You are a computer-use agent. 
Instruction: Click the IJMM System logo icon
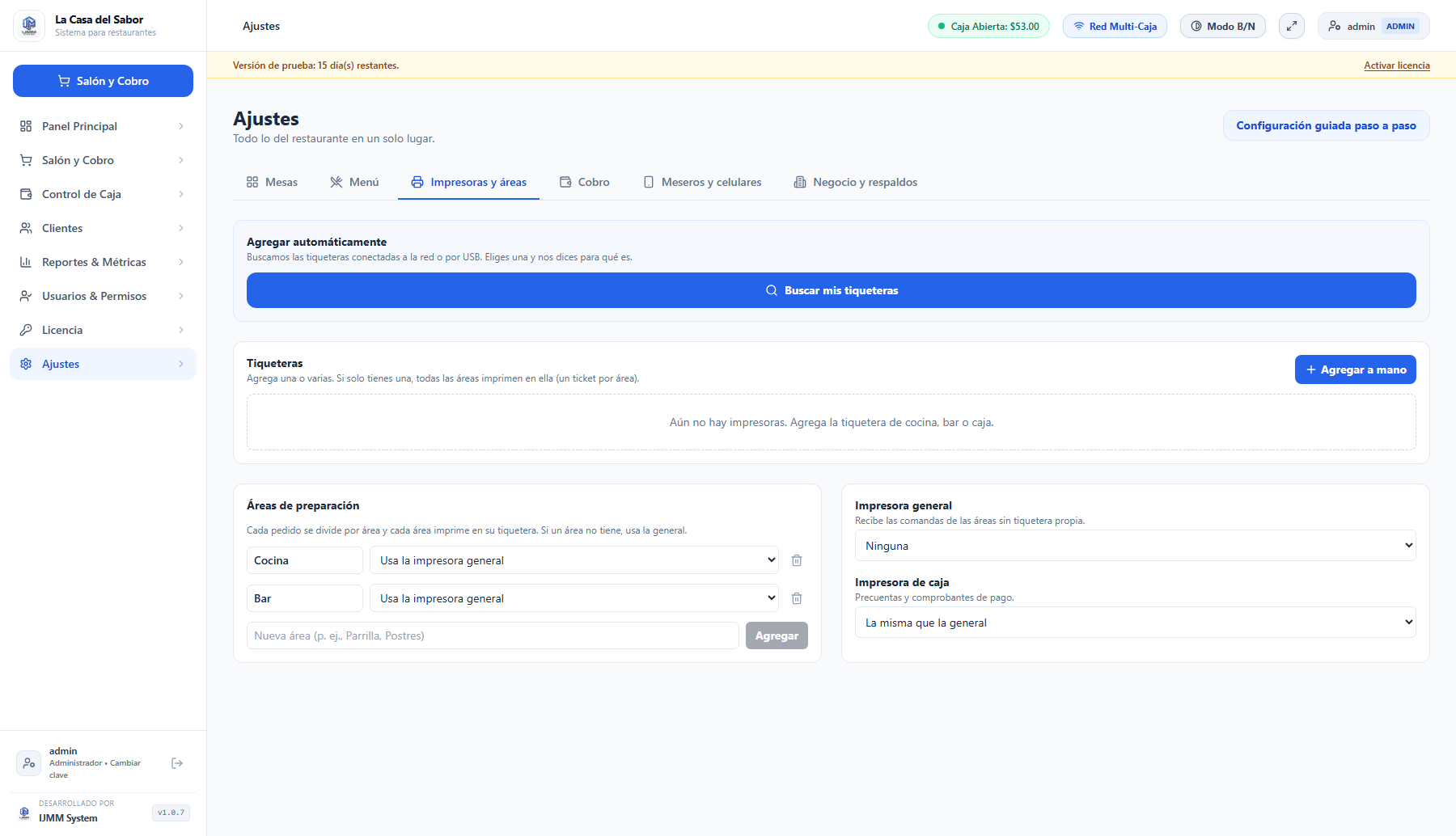[24, 813]
